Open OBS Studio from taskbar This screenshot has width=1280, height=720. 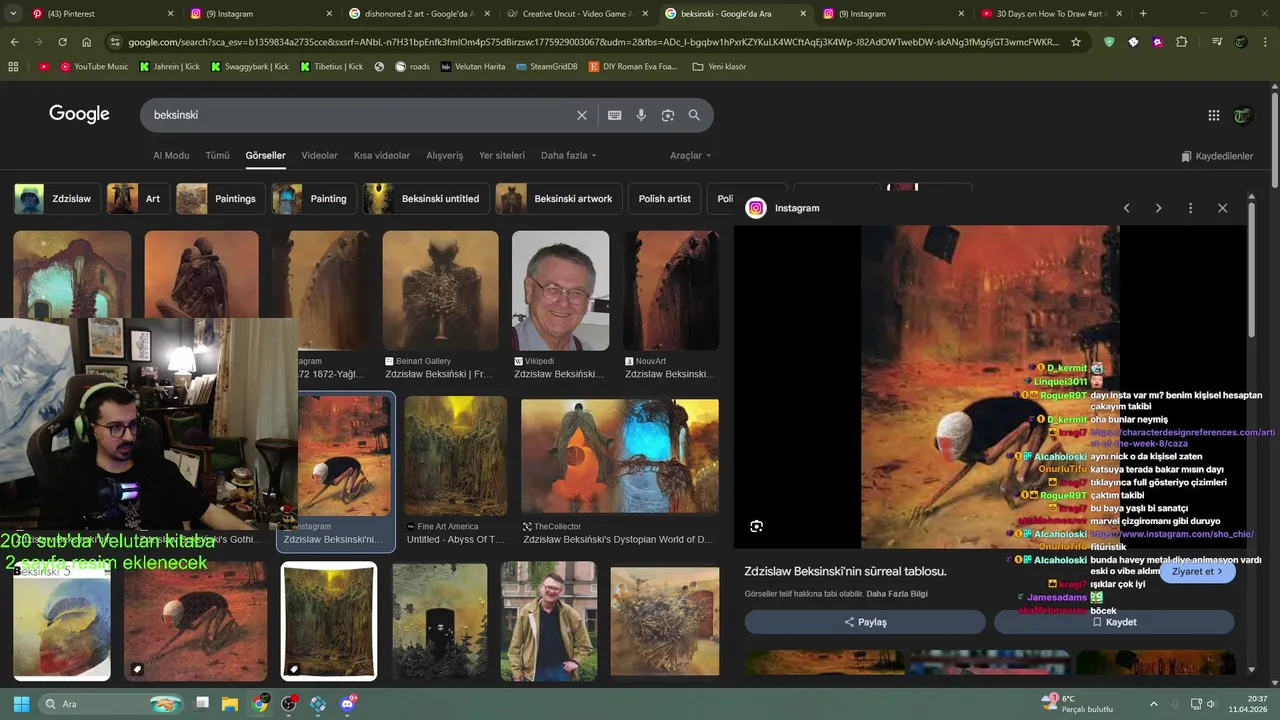(289, 704)
